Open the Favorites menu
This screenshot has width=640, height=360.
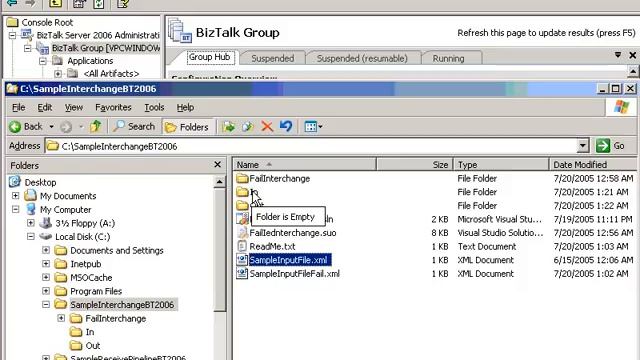[x=113, y=107]
